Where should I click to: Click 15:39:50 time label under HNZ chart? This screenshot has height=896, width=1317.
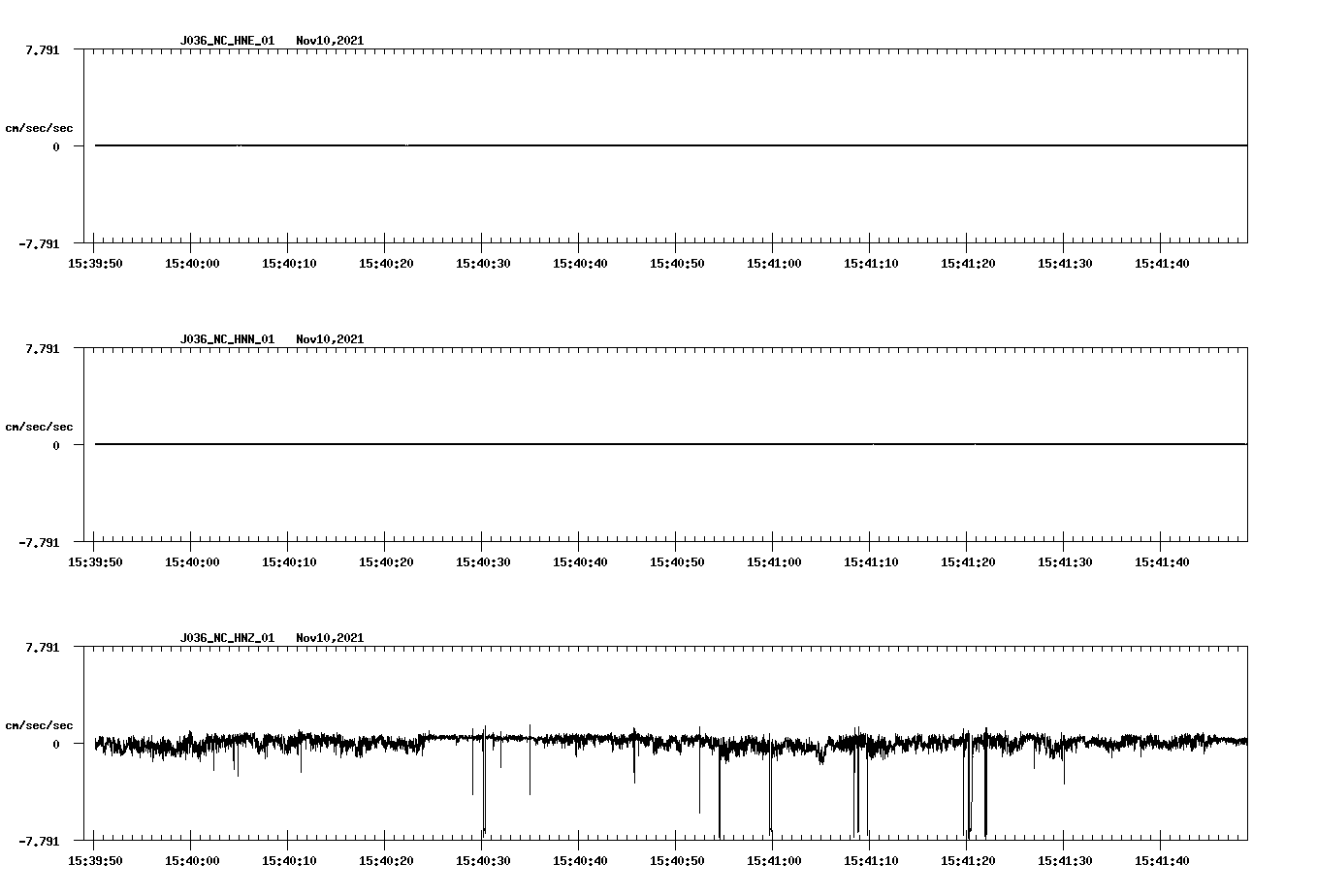click(95, 861)
